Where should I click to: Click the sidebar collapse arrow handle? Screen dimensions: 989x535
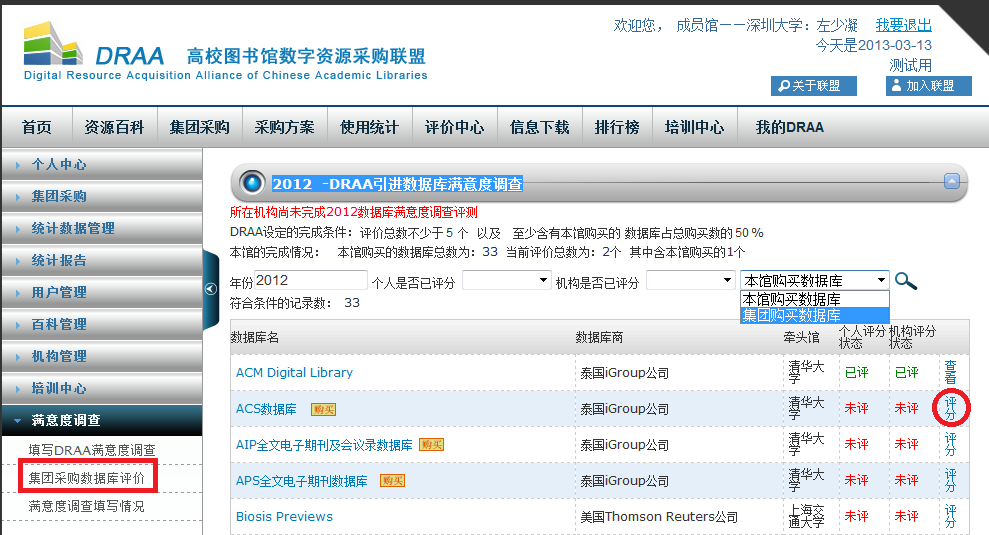click(x=210, y=288)
